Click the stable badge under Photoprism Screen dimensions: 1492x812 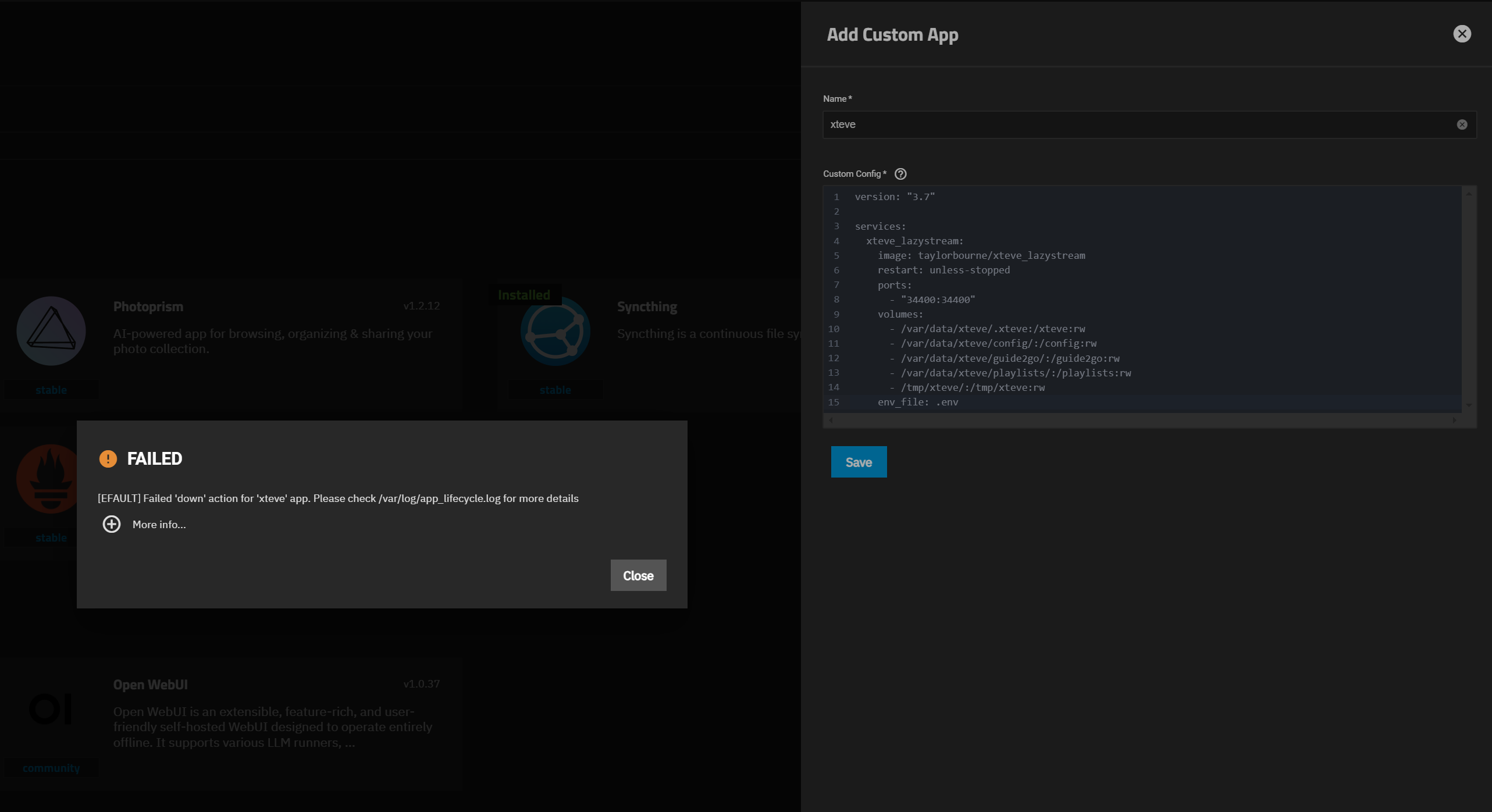click(x=51, y=390)
